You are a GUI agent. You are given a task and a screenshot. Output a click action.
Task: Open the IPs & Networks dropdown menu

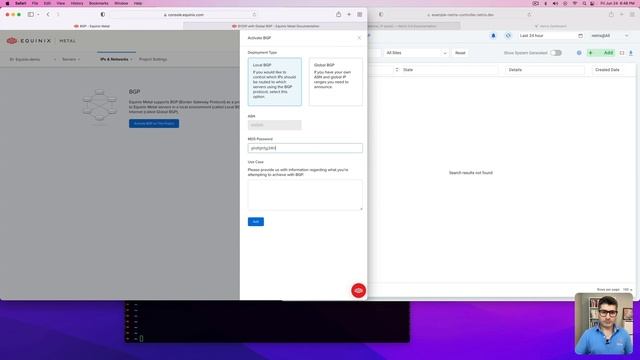pos(116,59)
